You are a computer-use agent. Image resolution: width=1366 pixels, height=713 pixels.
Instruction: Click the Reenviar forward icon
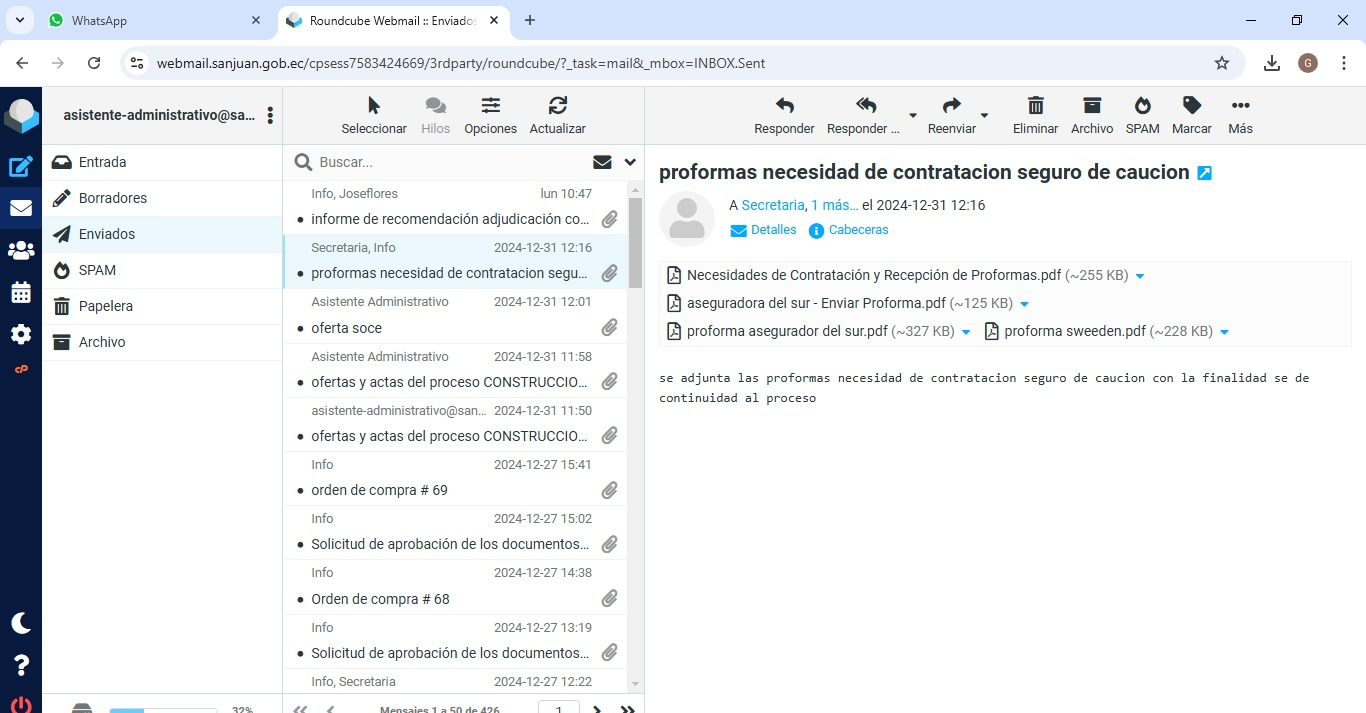coord(951,106)
